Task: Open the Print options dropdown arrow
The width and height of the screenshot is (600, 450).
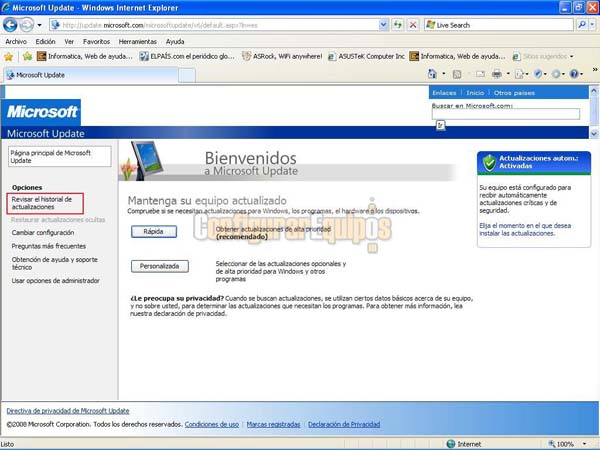Action: (508, 74)
